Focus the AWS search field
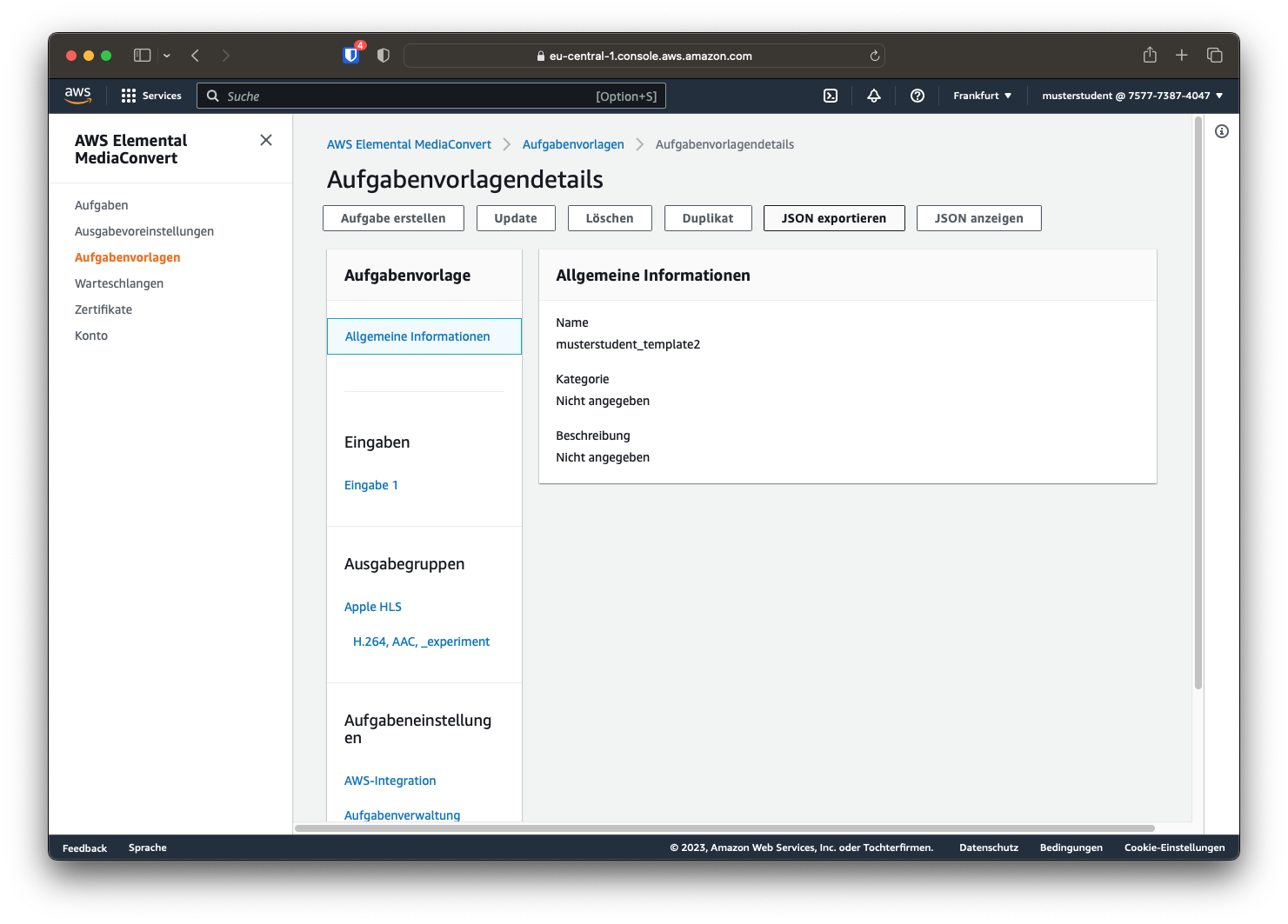 (x=431, y=96)
